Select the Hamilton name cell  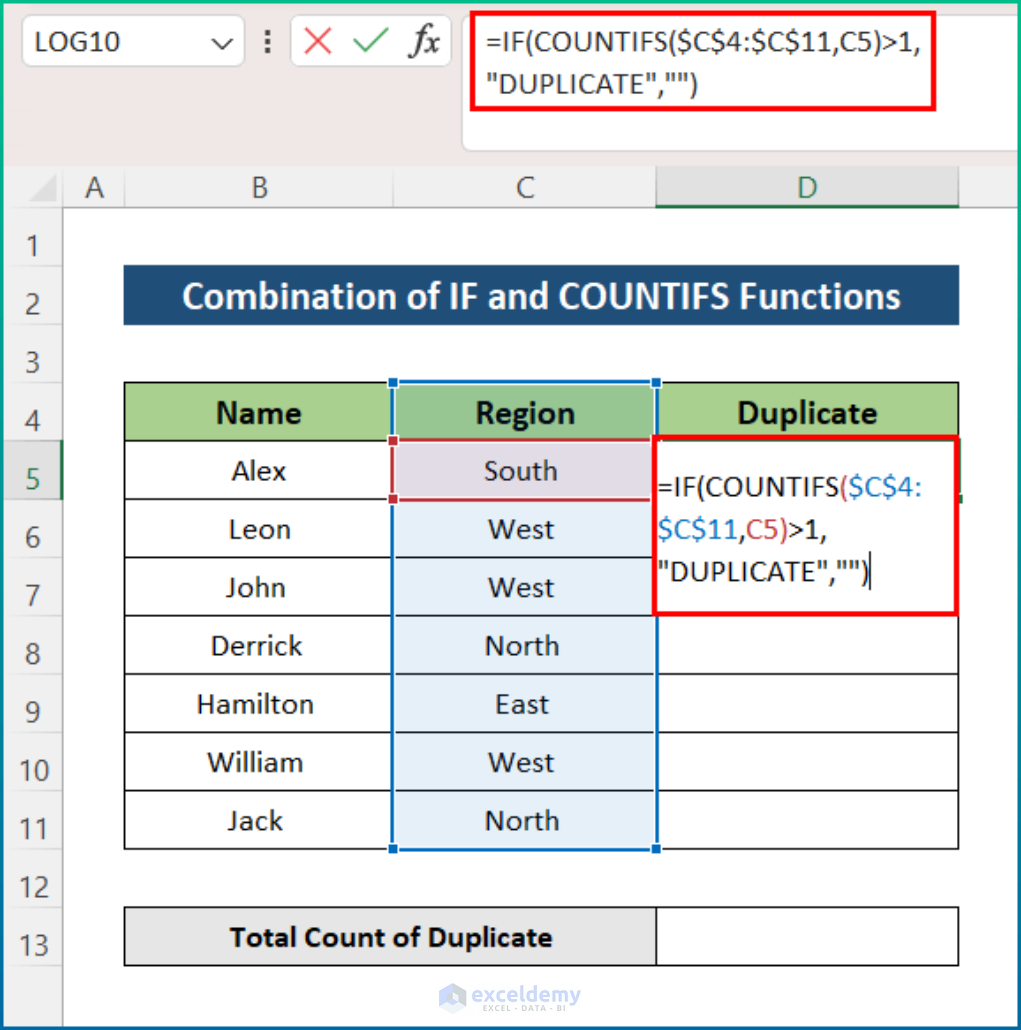[255, 704]
